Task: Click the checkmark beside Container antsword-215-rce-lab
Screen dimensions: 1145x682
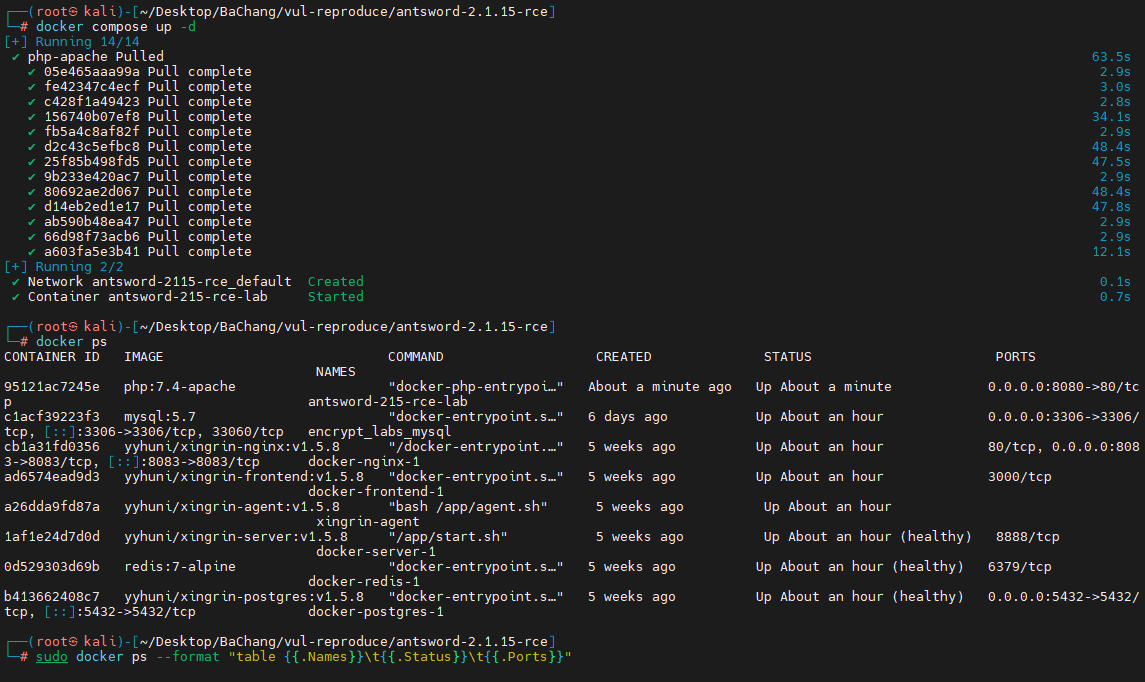Action: click(x=15, y=297)
